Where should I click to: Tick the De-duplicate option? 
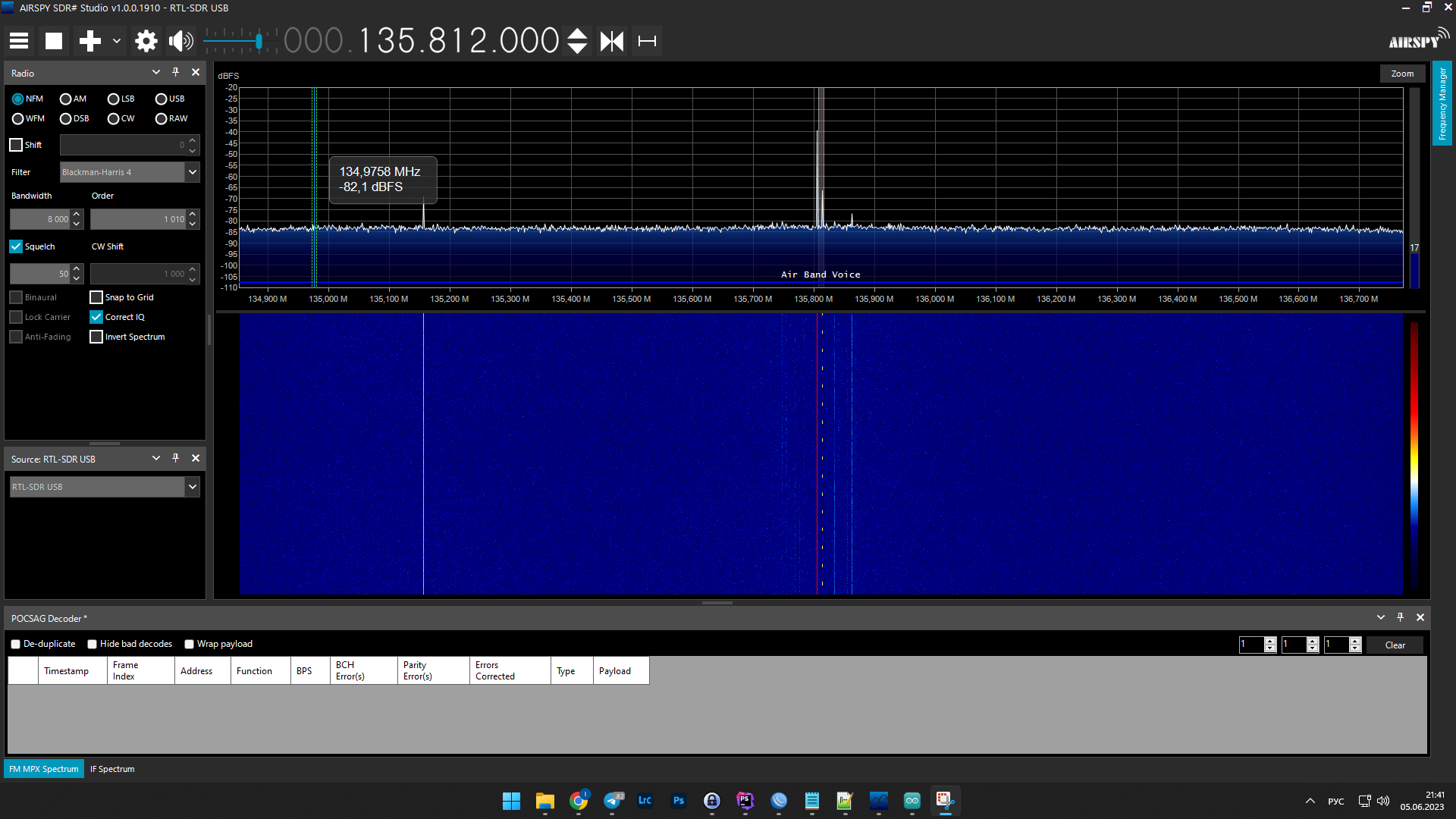(16, 645)
